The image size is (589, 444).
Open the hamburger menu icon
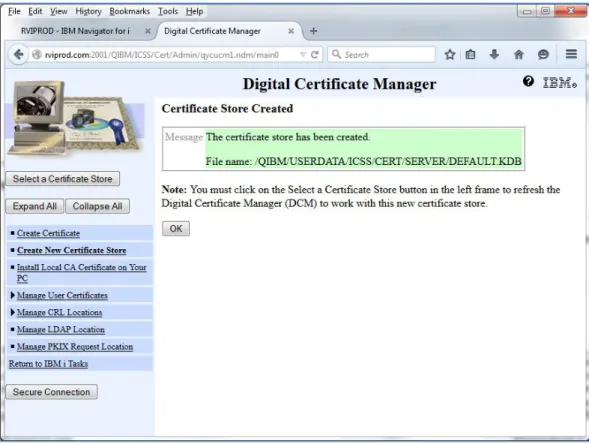click(x=571, y=54)
